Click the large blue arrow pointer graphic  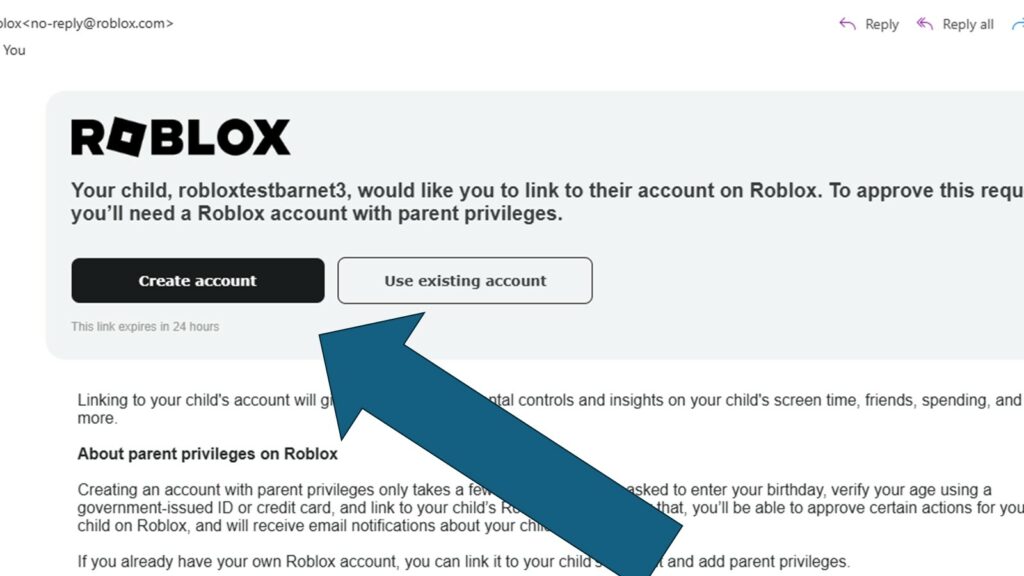[x=480, y=440]
